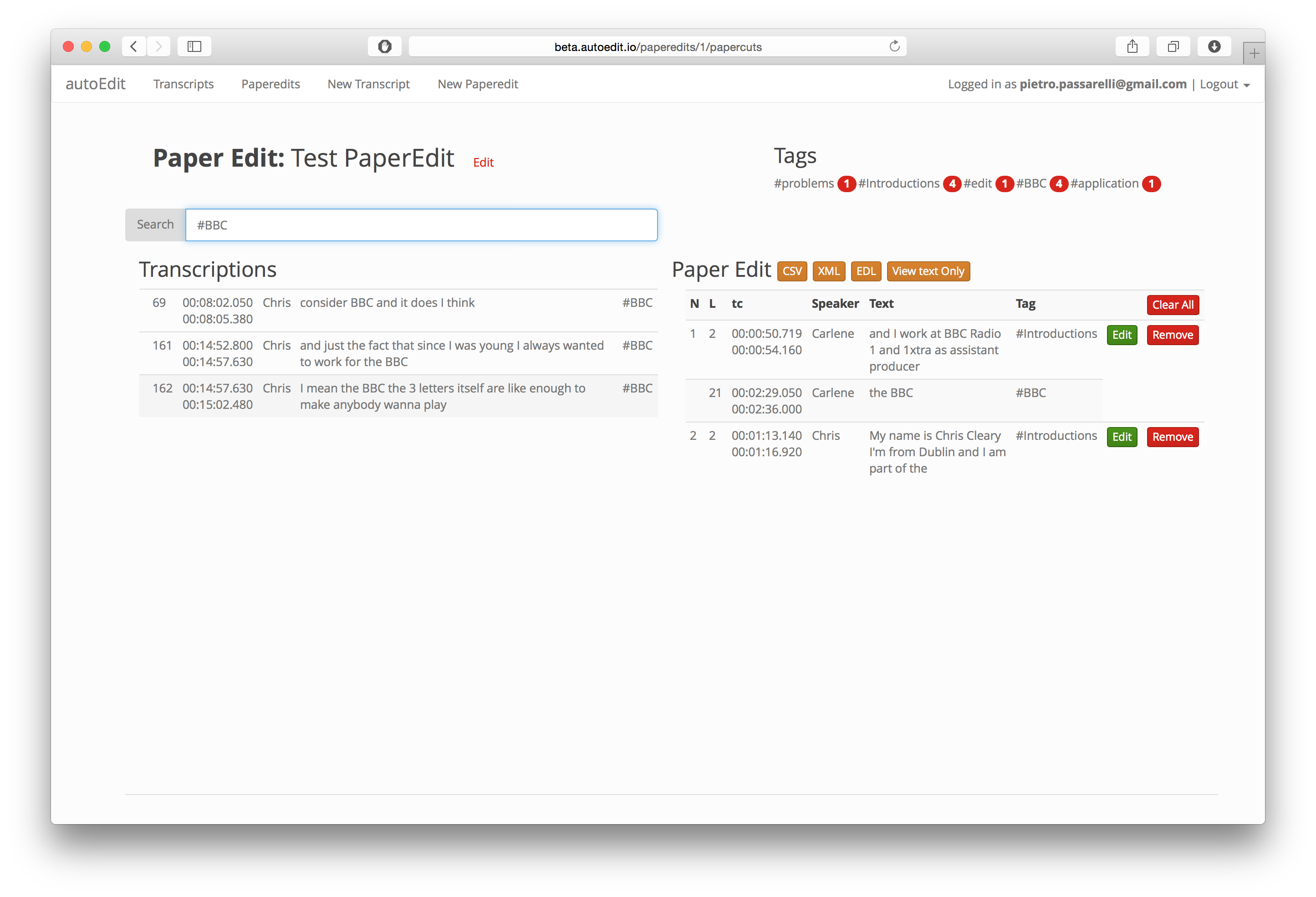The image size is (1316, 897).
Task: Go to New Paperedit page
Action: [x=477, y=84]
